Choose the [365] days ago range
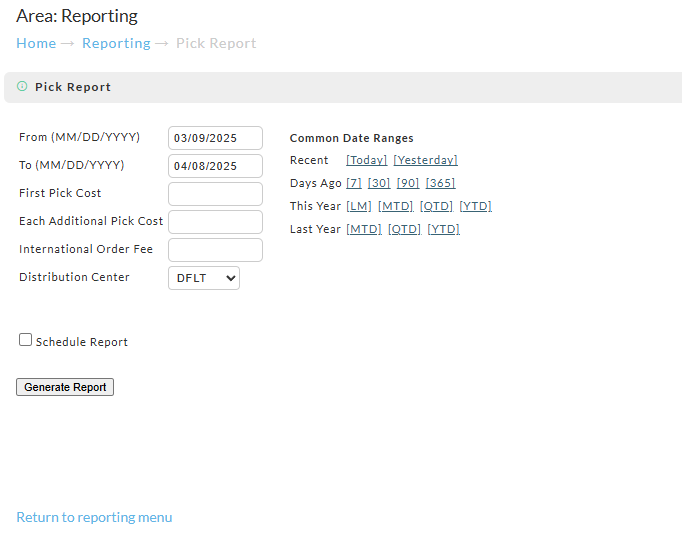Viewport: 682px width, 536px height. [440, 183]
